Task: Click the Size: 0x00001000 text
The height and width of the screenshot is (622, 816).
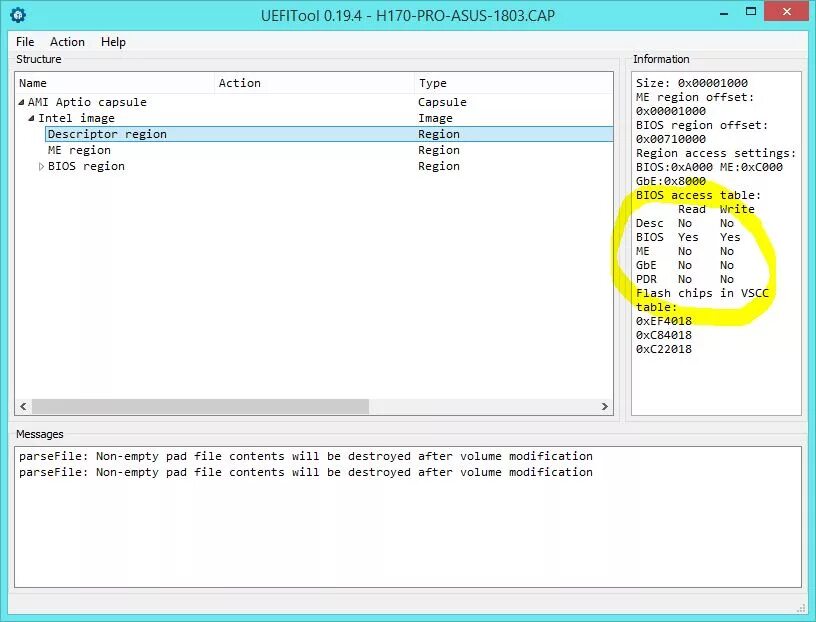Action: pos(692,83)
